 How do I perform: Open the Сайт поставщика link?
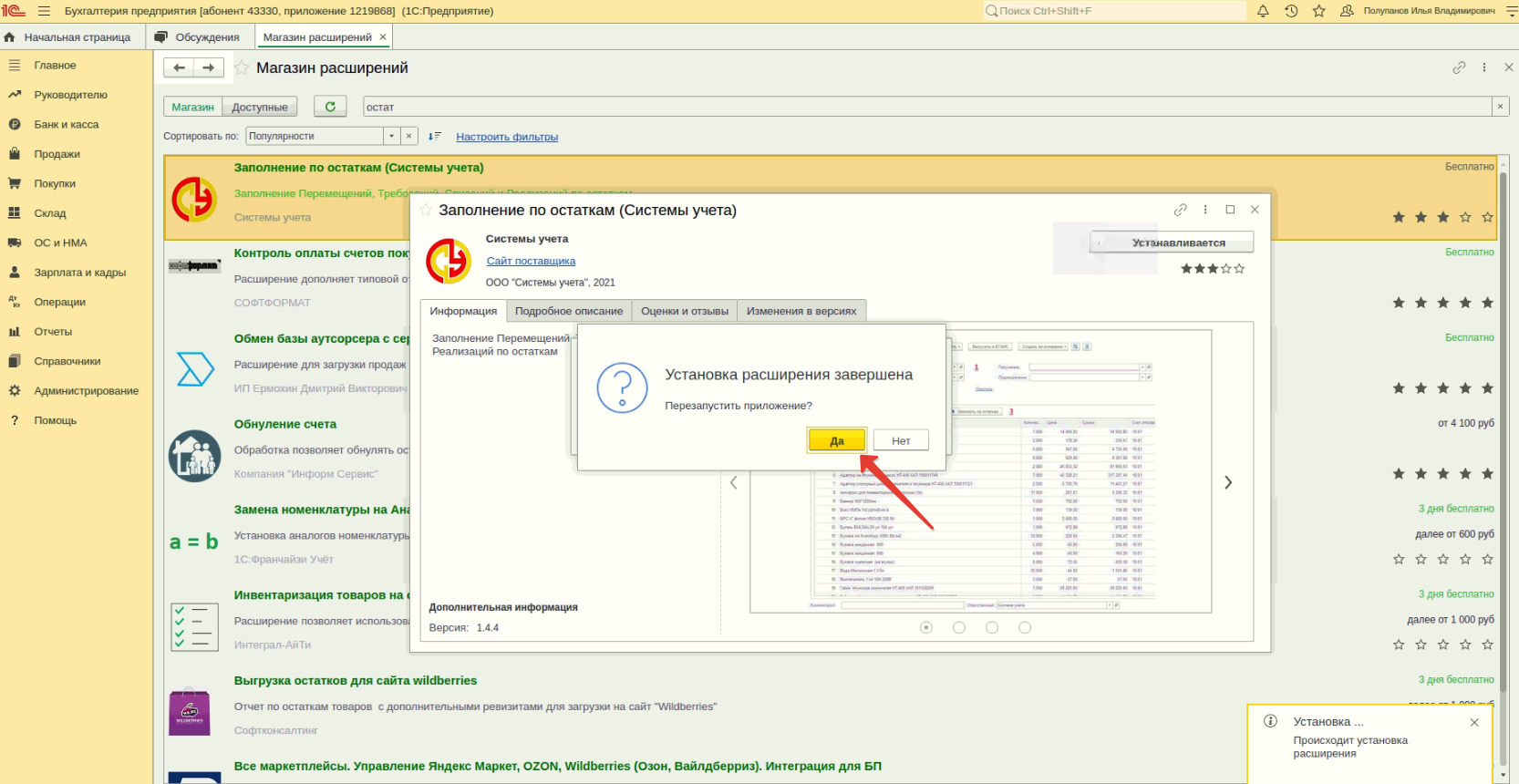click(531, 261)
